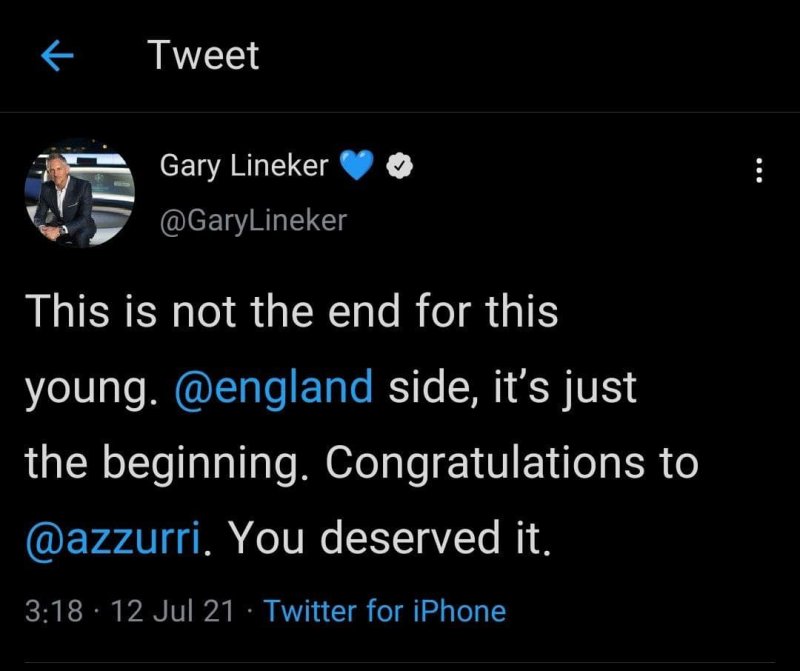The height and width of the screenshot is (671, 800).
Task: Open the three-dot more options menu
Action: 758,172
